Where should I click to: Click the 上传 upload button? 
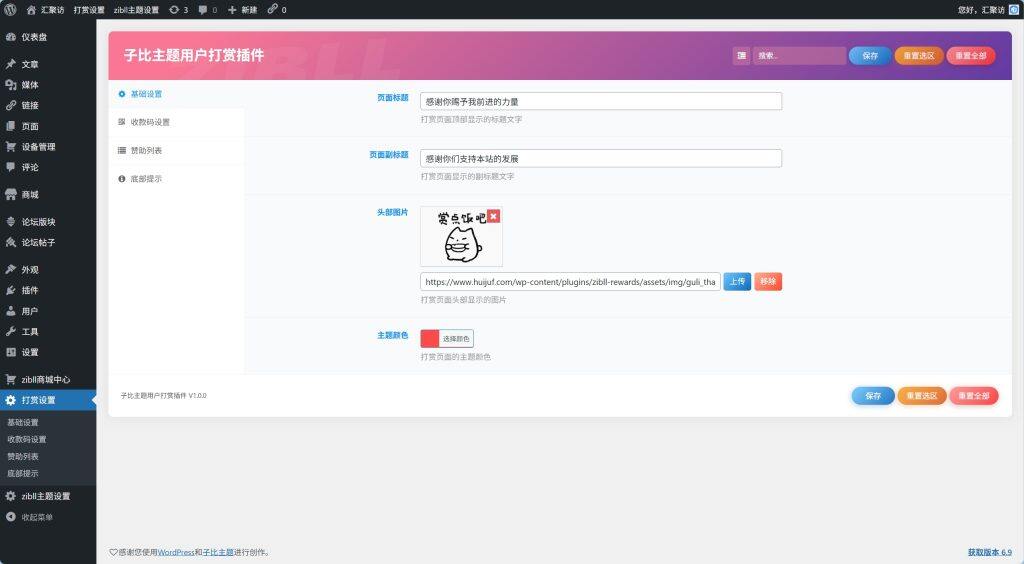coord(737,281)
